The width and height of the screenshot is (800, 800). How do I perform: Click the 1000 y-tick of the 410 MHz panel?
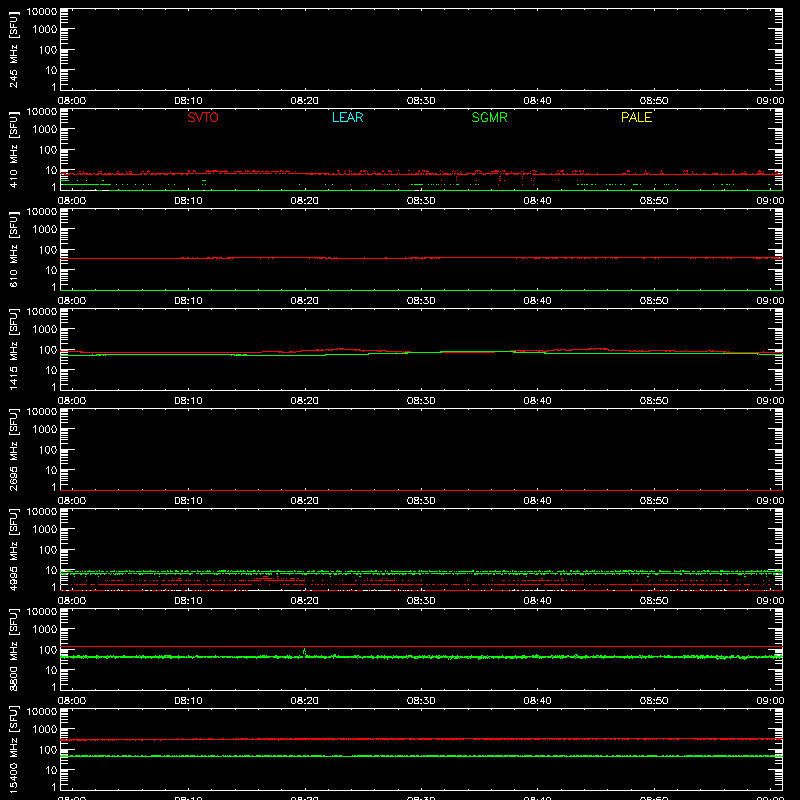(45, 130)
